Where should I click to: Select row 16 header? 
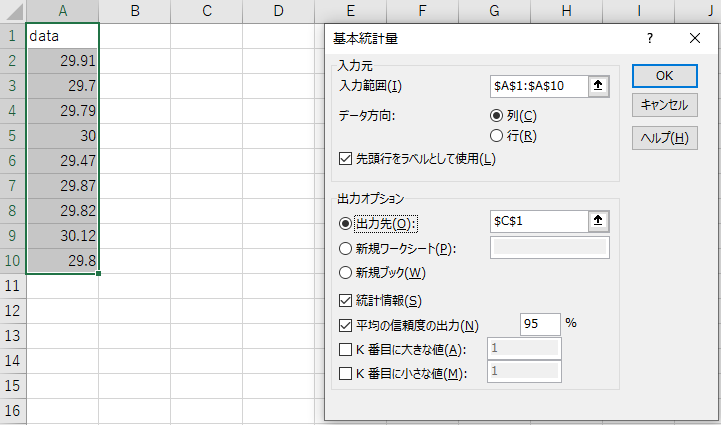[12, 410]
